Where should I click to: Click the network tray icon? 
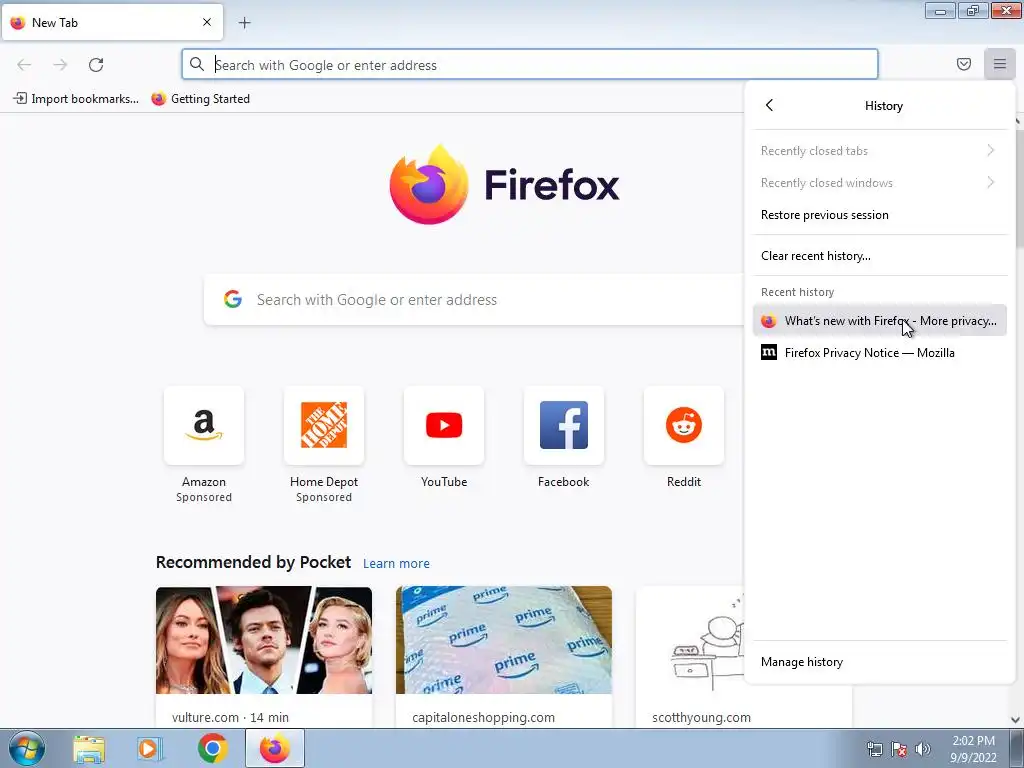click(874, 749)
